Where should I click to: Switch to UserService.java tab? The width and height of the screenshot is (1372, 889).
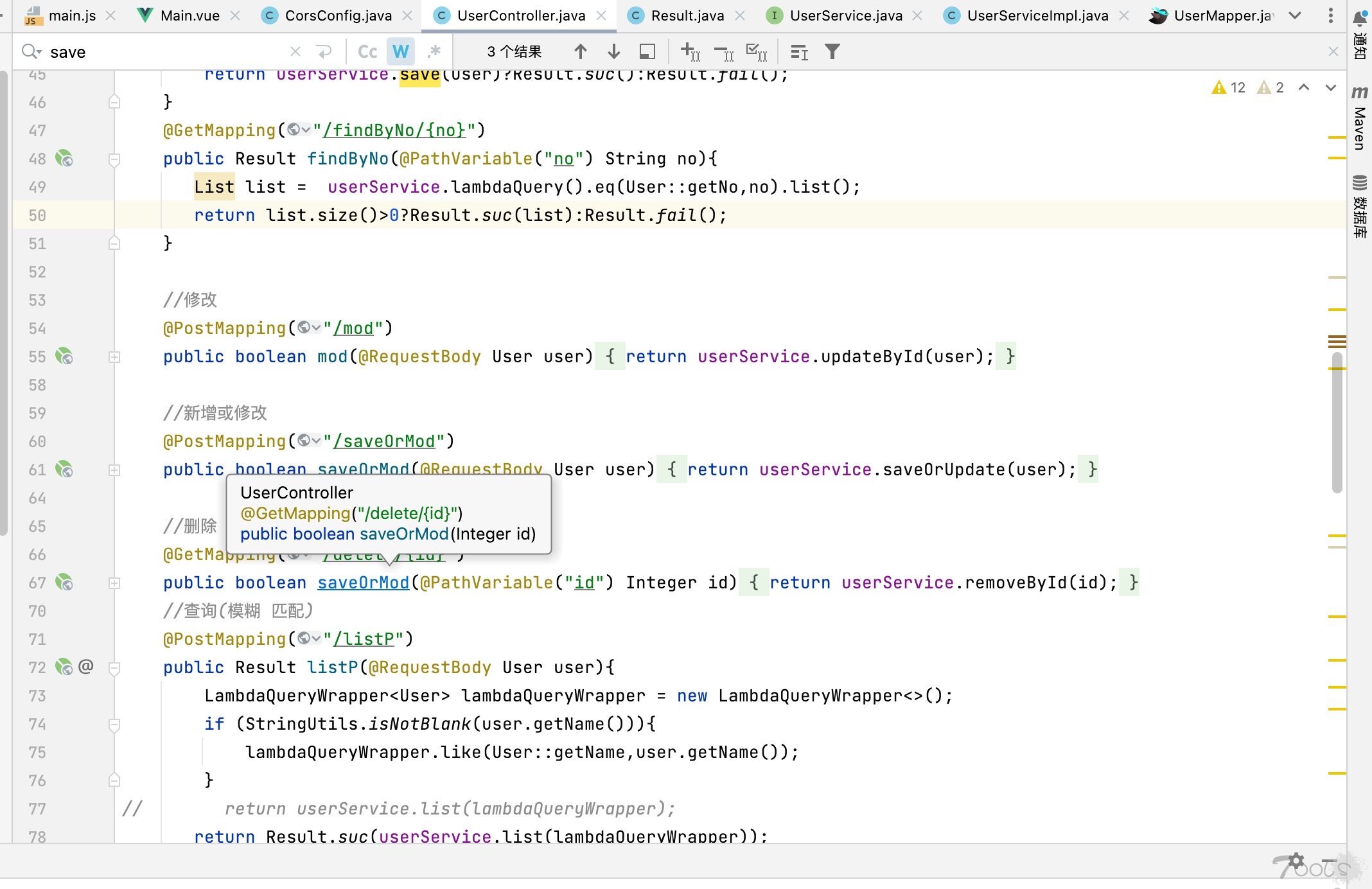[834, 15]
